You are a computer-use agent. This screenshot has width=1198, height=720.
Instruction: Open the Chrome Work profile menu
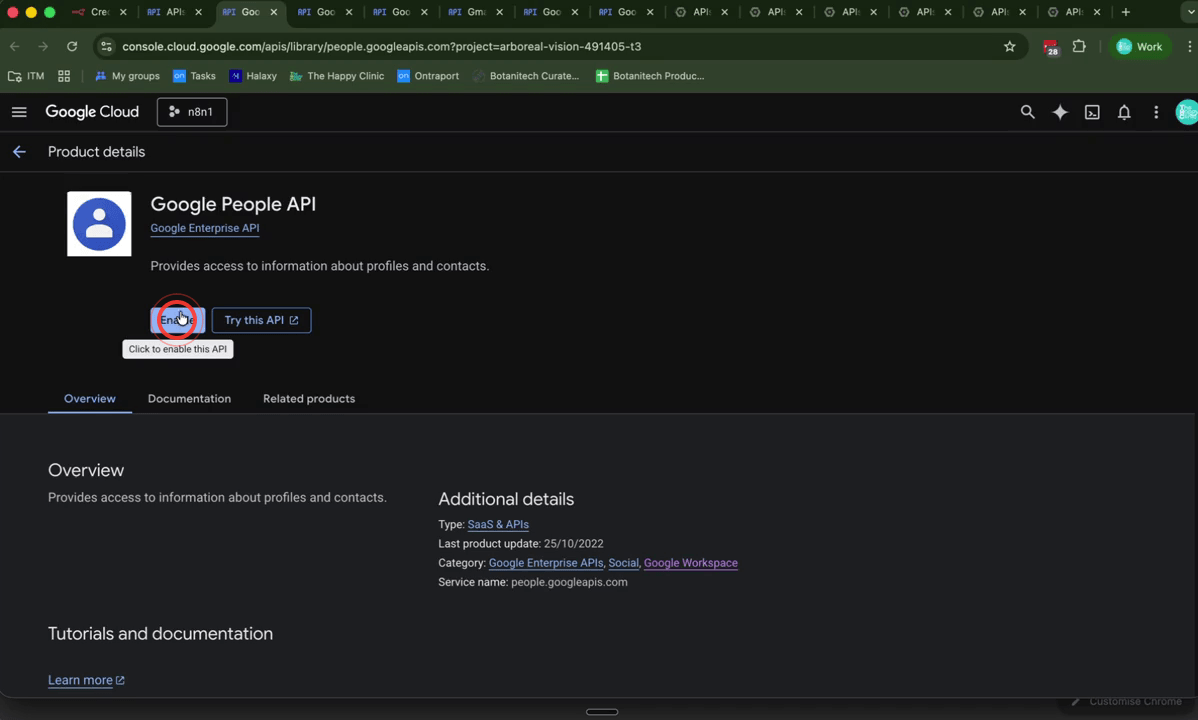[x=1139, y=46]
